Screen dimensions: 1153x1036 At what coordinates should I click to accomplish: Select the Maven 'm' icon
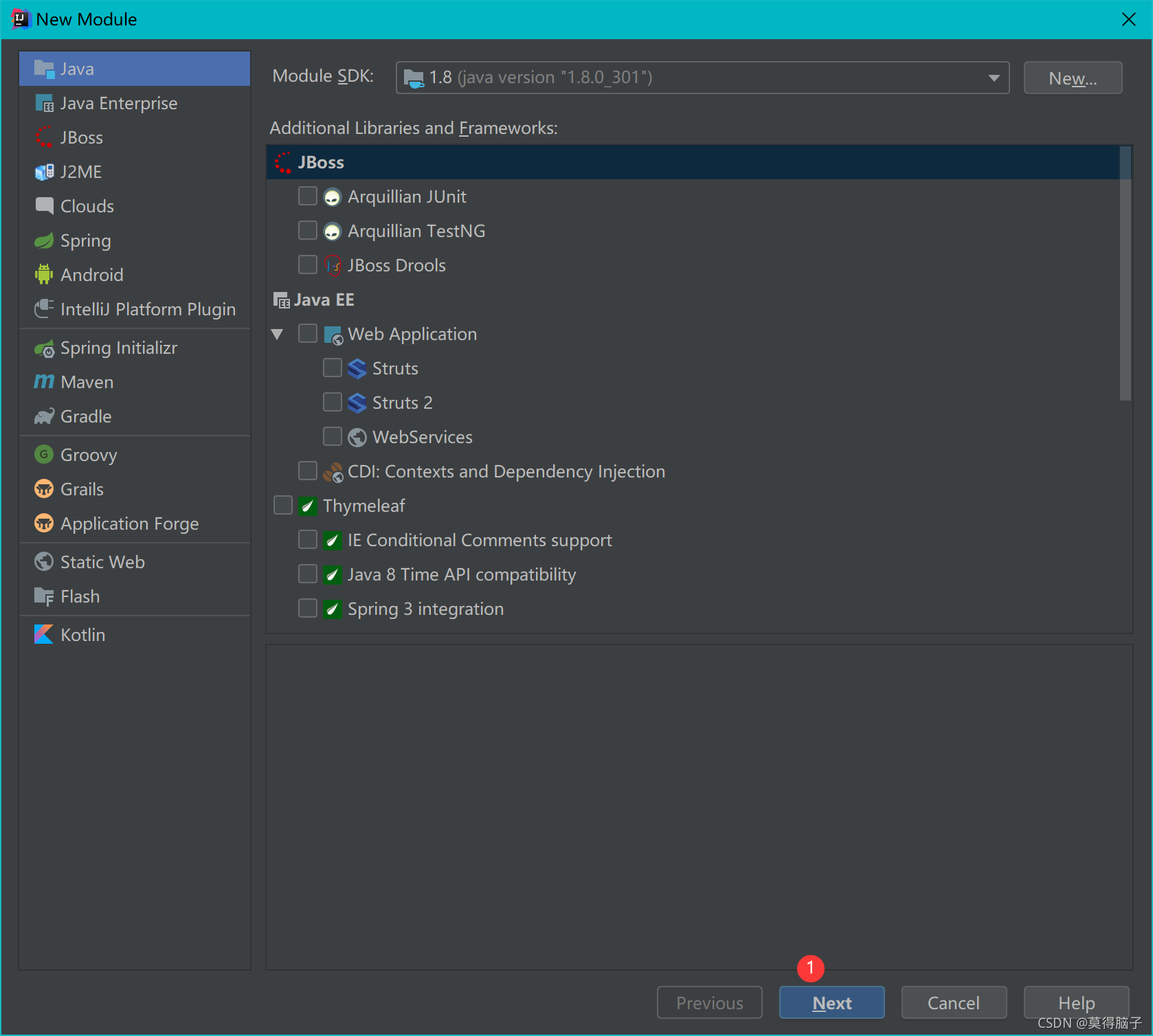[x=44, y=382]
